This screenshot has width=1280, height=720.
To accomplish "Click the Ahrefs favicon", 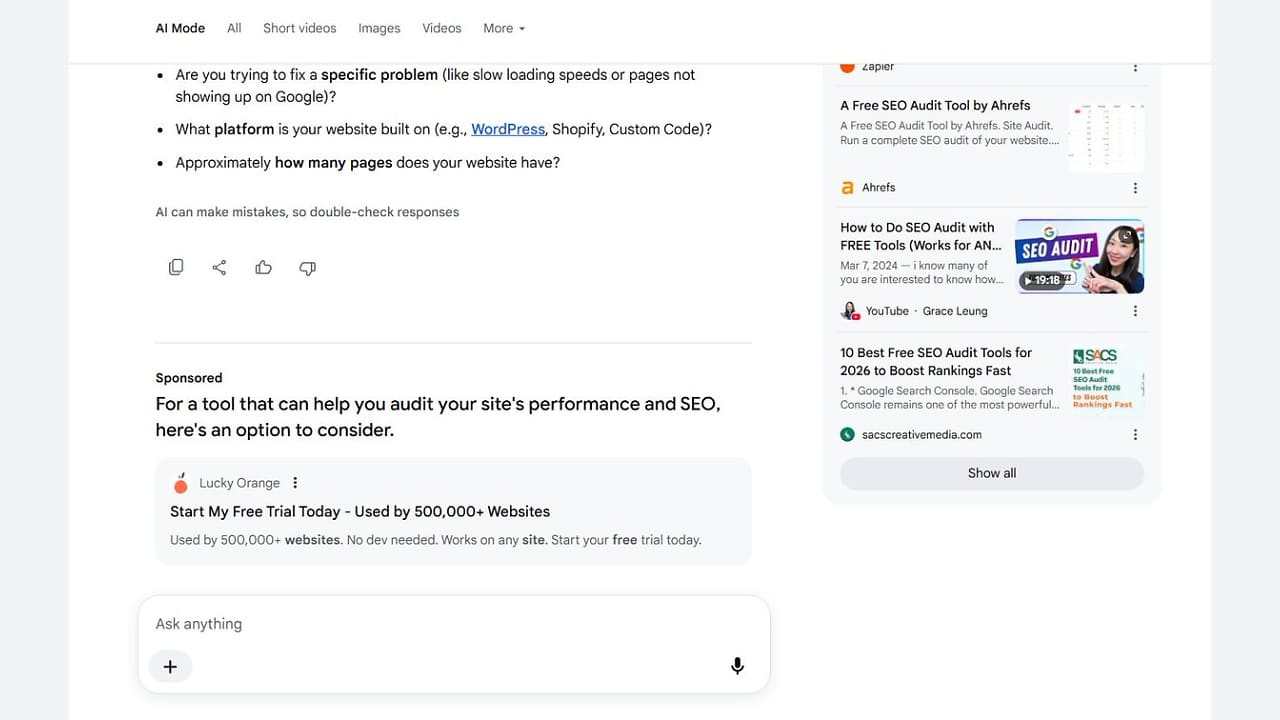I will coord(848,188).
